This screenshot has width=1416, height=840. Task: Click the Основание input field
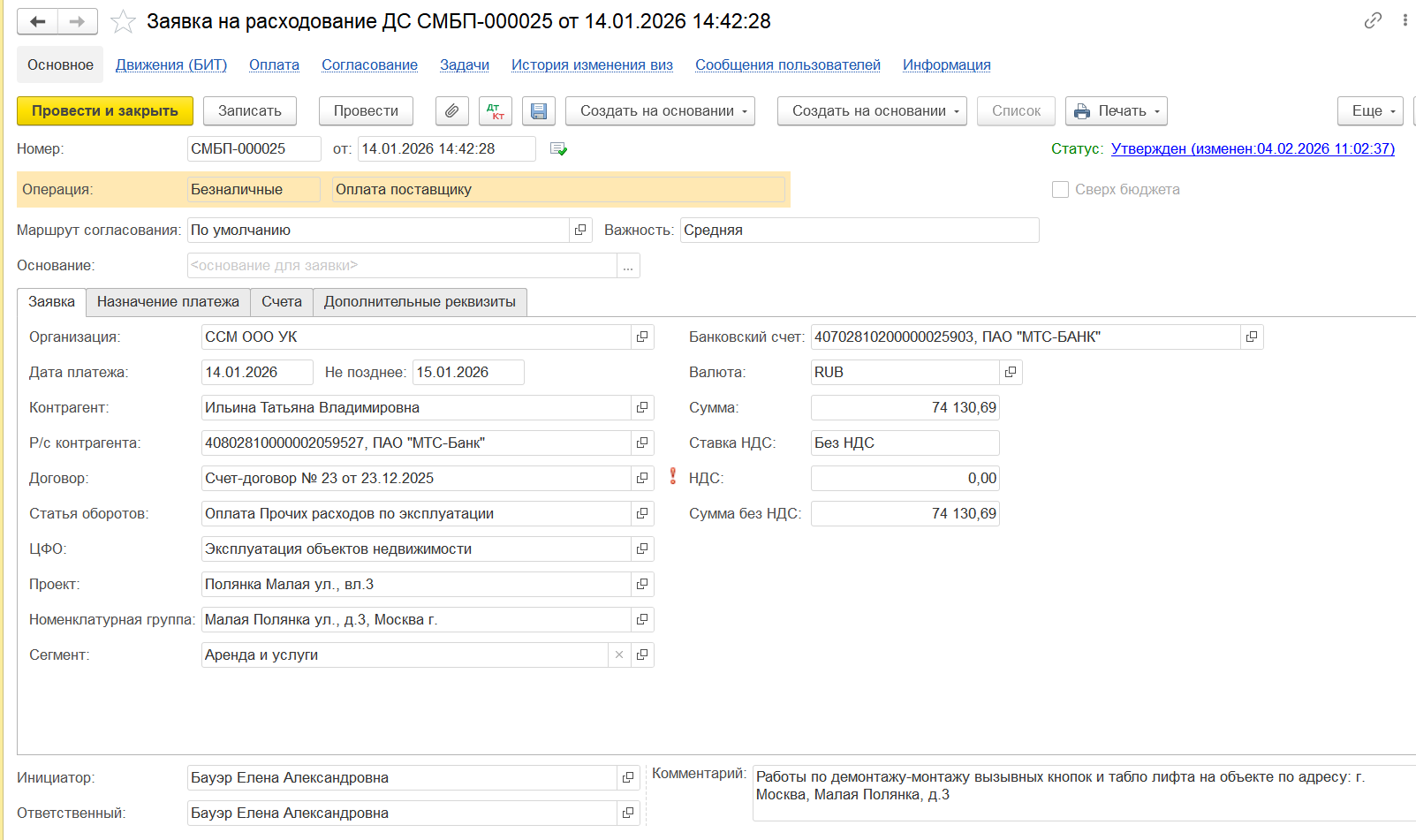pos(402,266)
